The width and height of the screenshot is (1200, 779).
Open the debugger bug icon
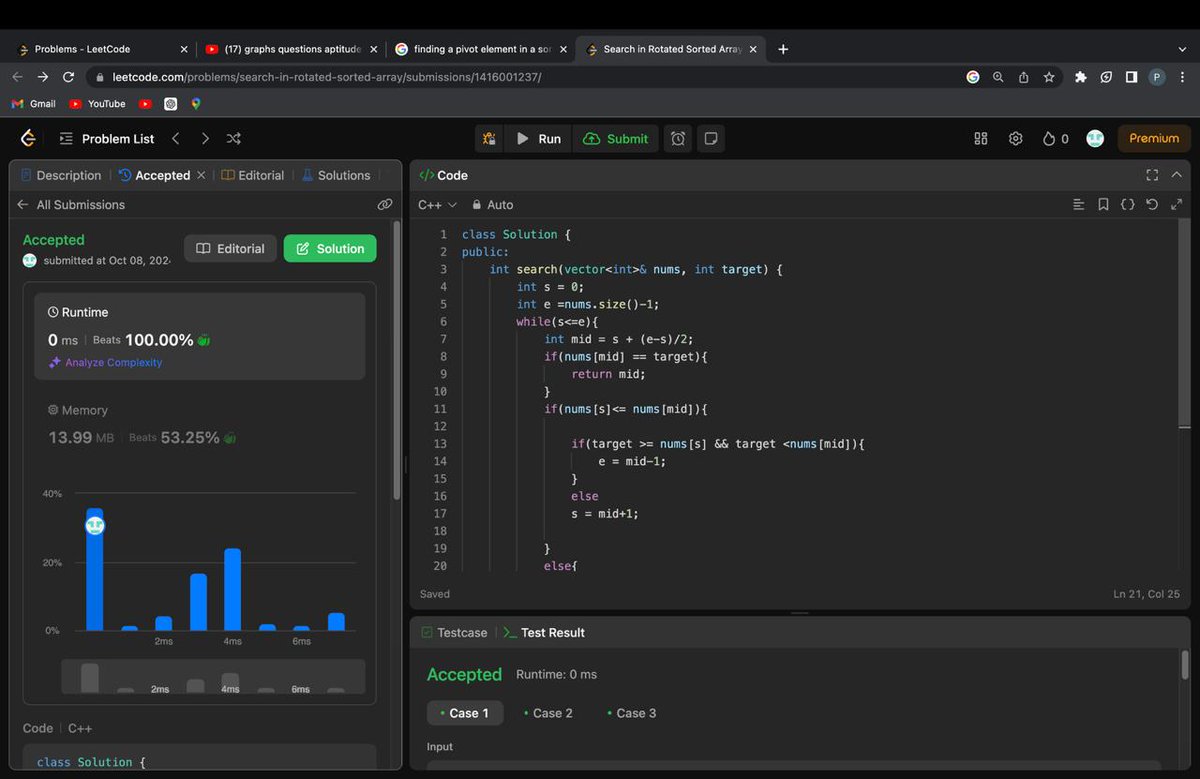489,139
